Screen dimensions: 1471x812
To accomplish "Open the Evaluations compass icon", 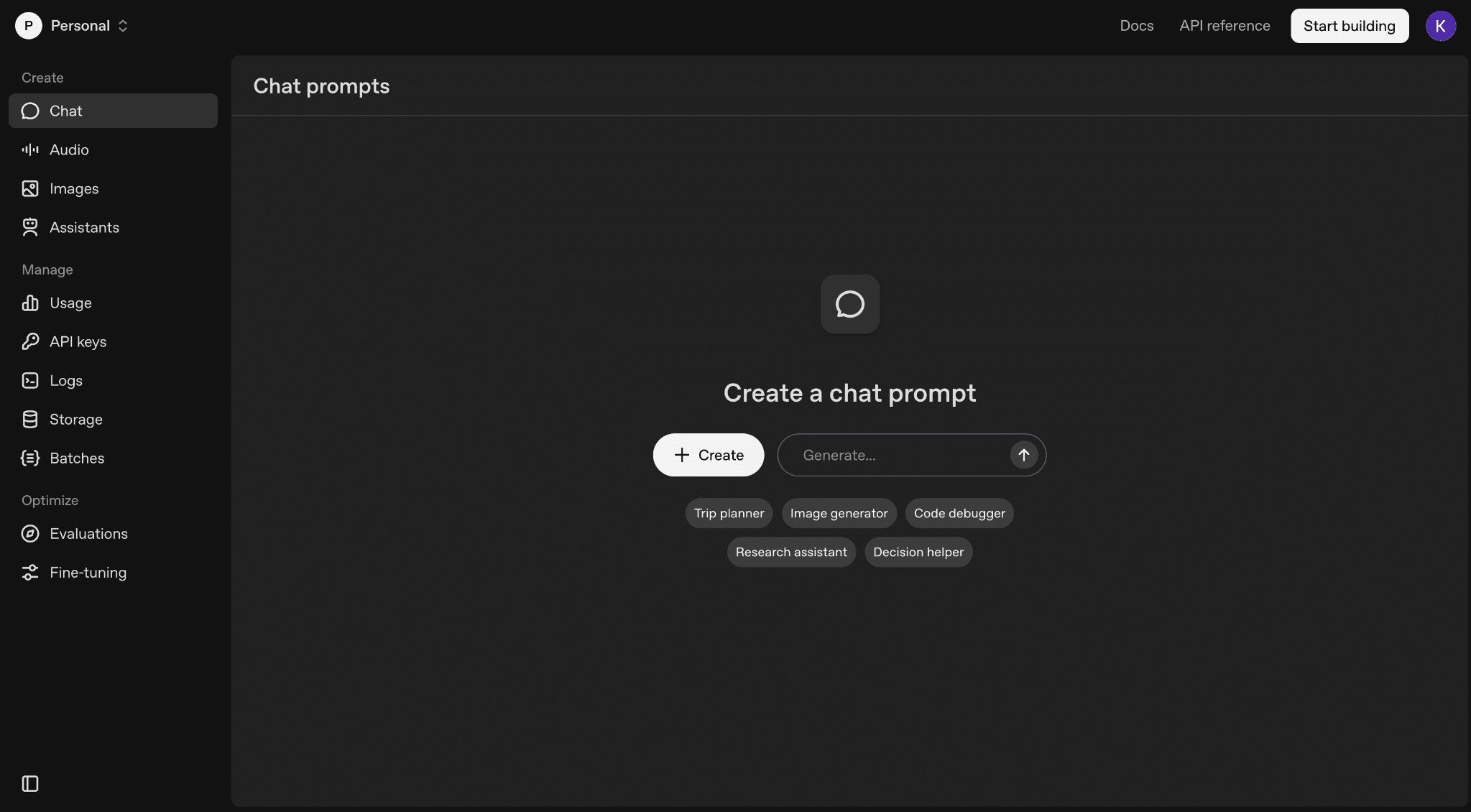I will tap(30, 533).
